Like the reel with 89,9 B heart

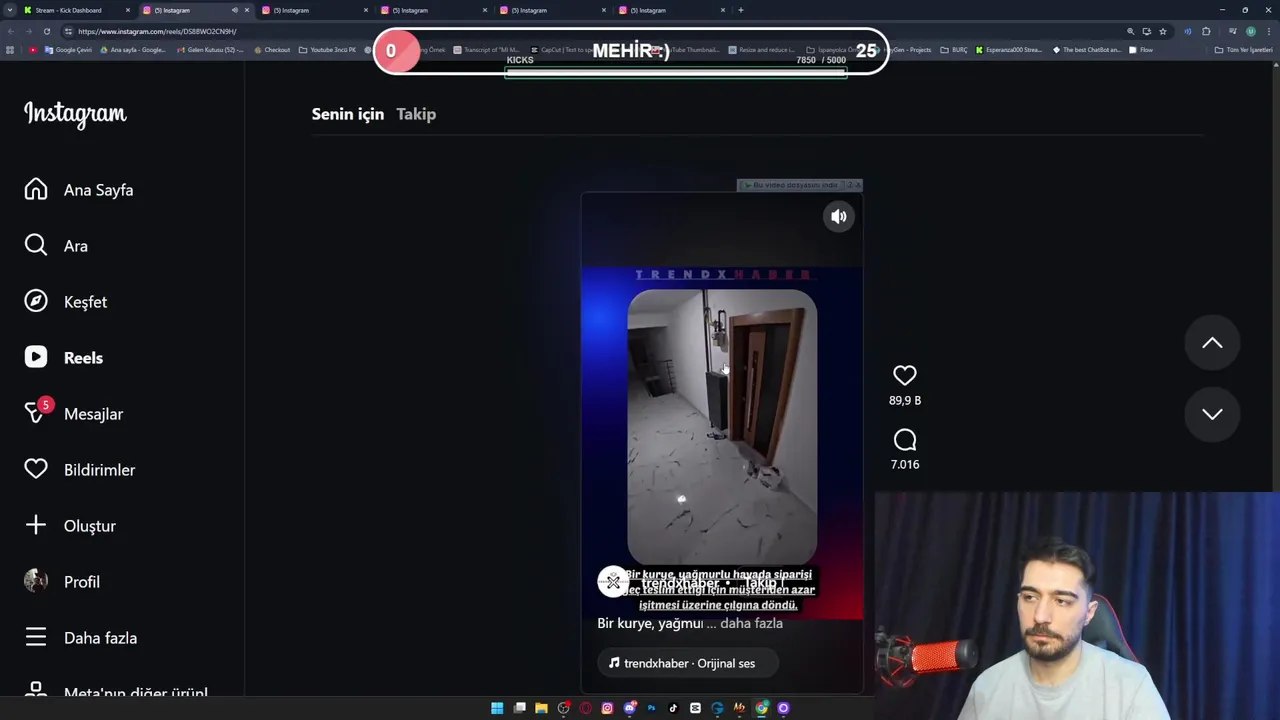click(x=905, y=376)
